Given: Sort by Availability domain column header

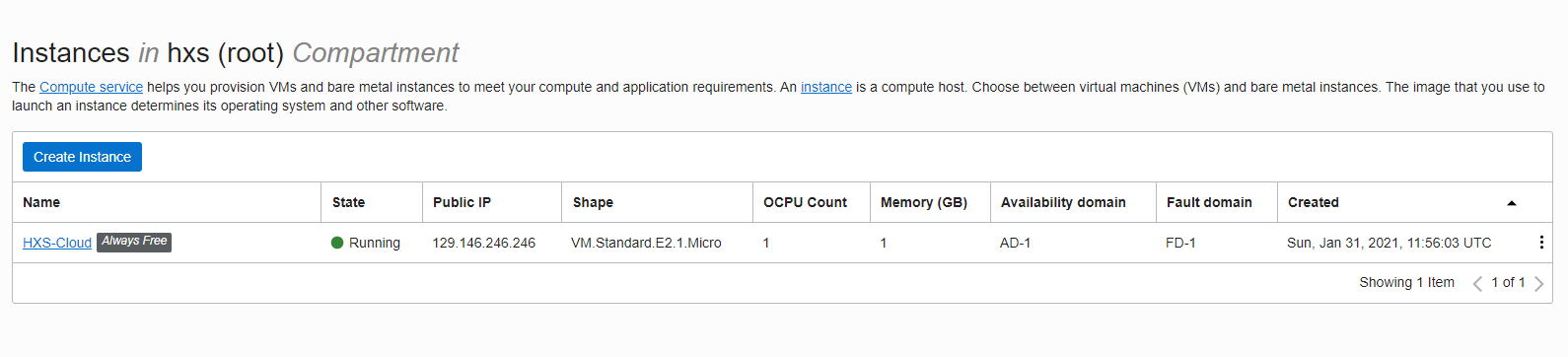Looking at the screenshot, I should (x=1063, y=202).
